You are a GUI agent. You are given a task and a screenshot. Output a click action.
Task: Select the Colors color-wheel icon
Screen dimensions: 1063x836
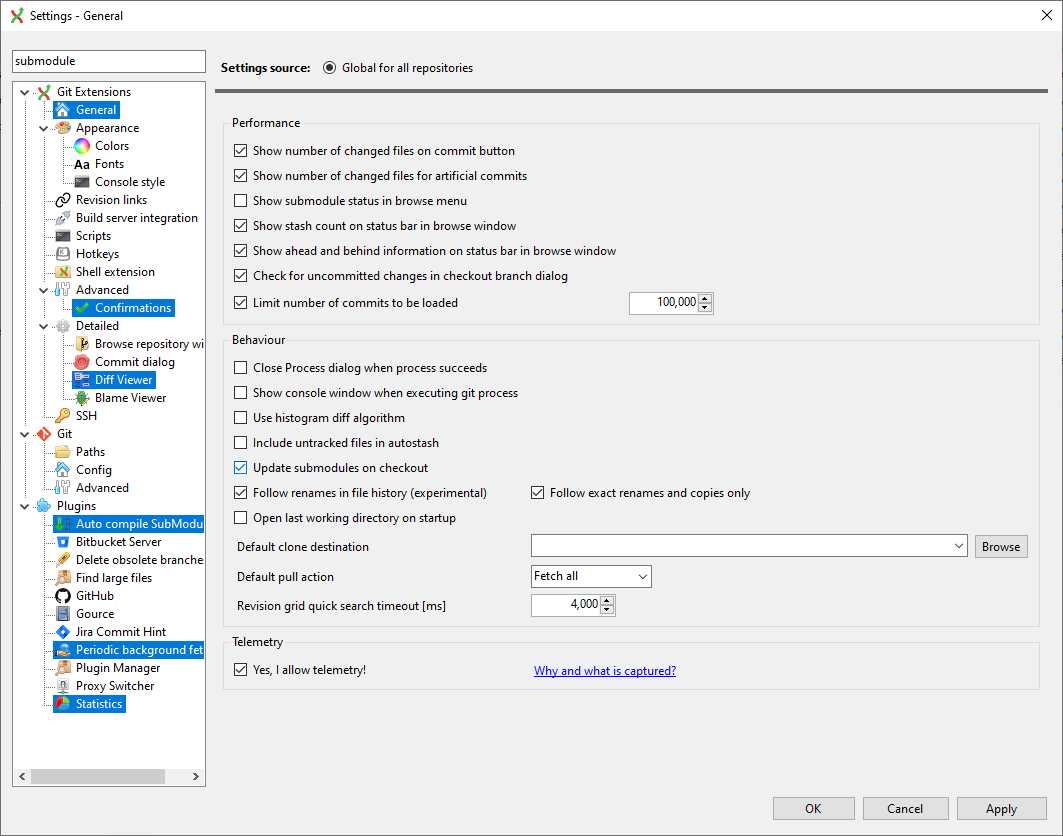pyautogui.click(x=81, y=145)
